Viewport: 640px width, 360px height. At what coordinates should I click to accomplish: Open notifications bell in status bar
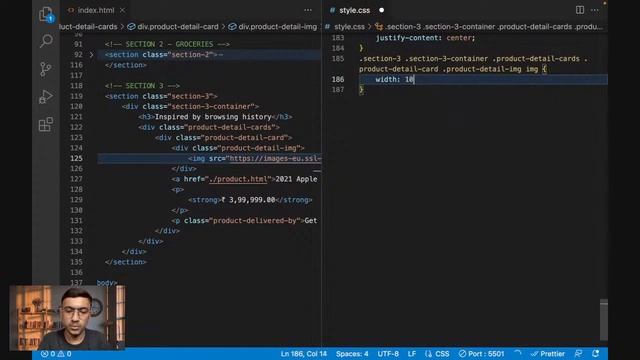point(596,354)
